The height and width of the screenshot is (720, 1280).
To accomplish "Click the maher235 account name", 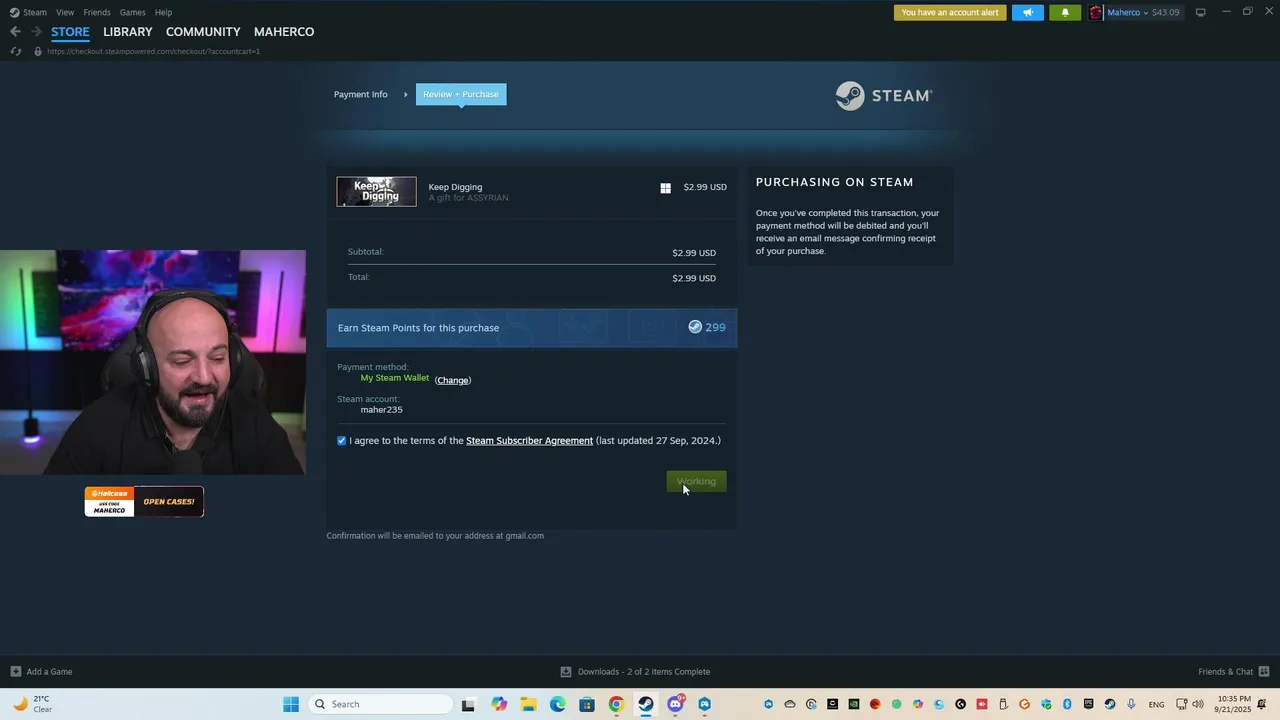I will (x=382, y=410).
